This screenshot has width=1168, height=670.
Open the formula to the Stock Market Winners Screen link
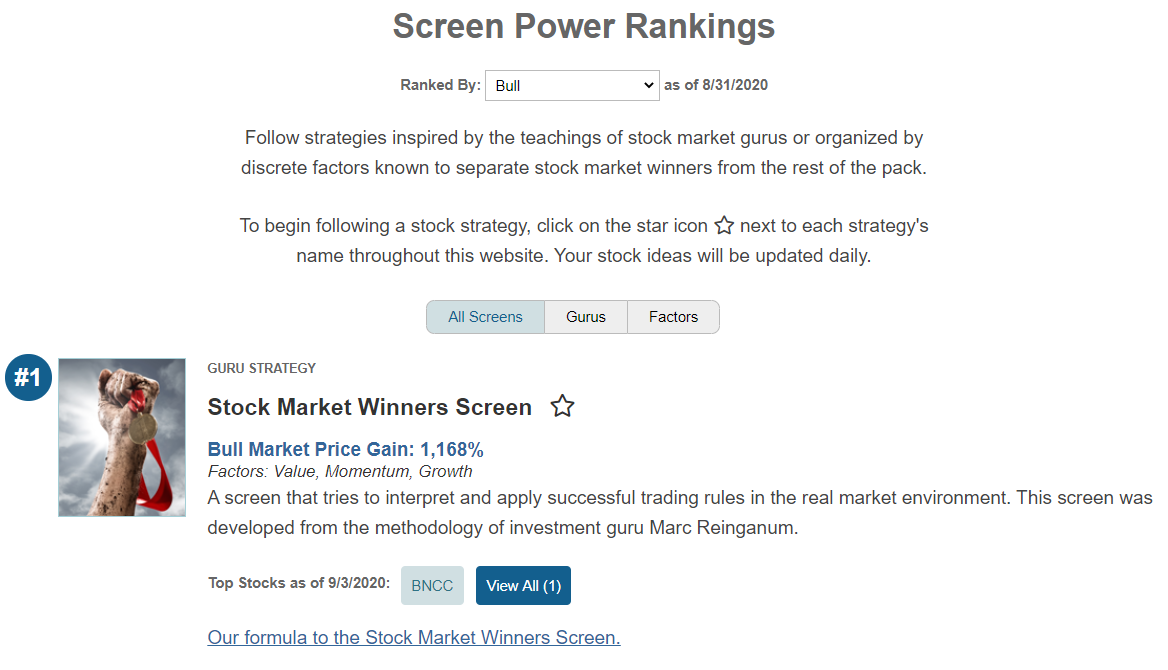[413, 637]
